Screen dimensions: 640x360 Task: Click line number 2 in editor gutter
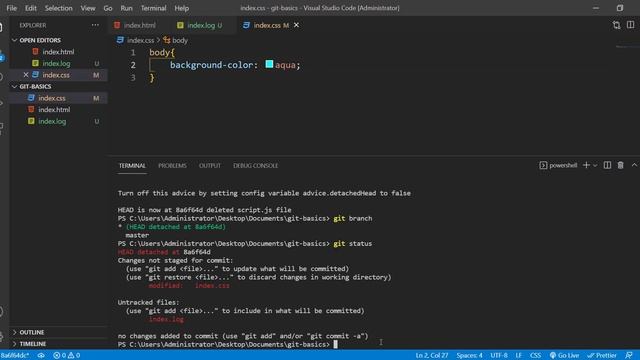click(x=133, y=65)
